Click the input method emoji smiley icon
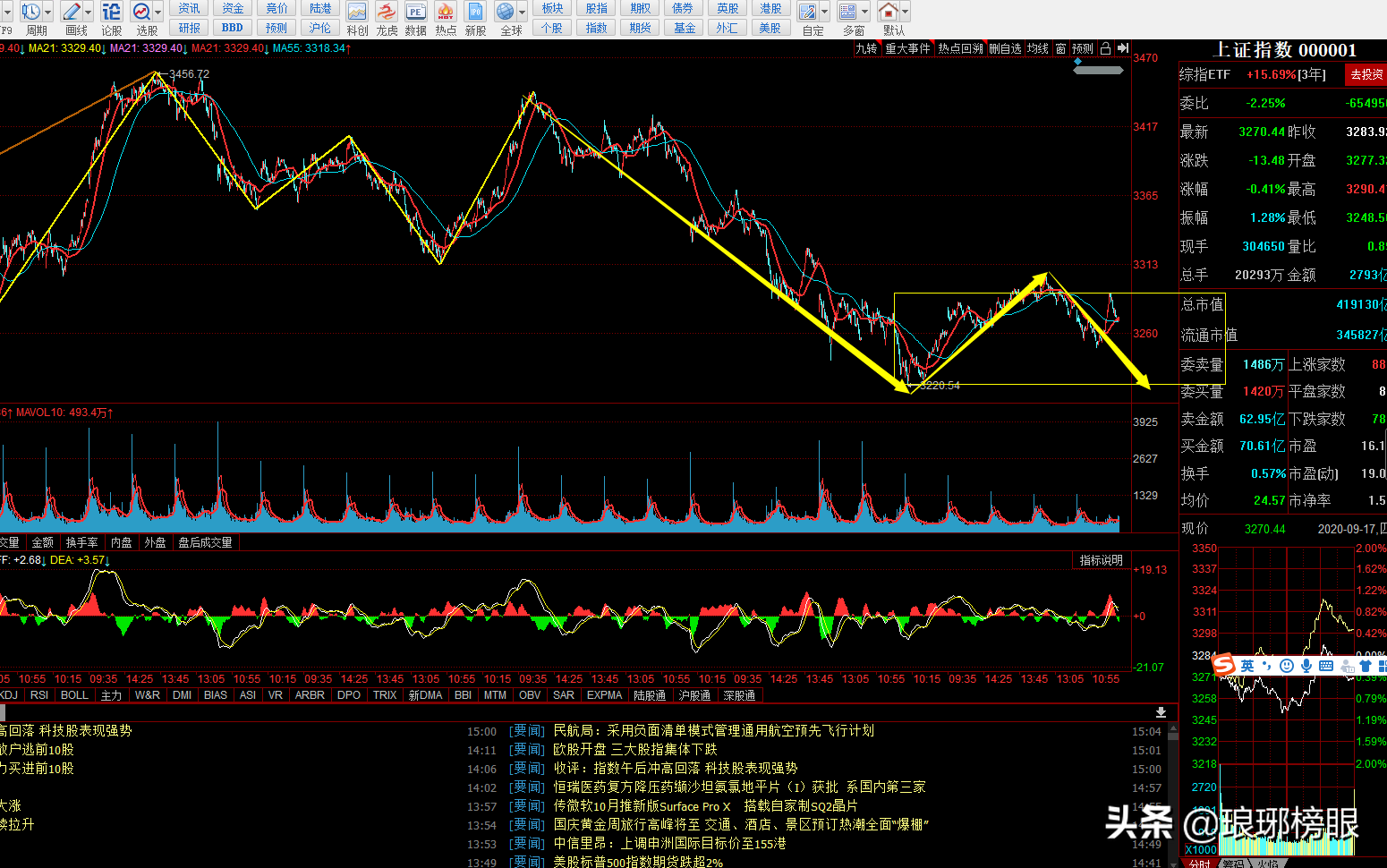 pyautogui.click(x=1287, y=666)
